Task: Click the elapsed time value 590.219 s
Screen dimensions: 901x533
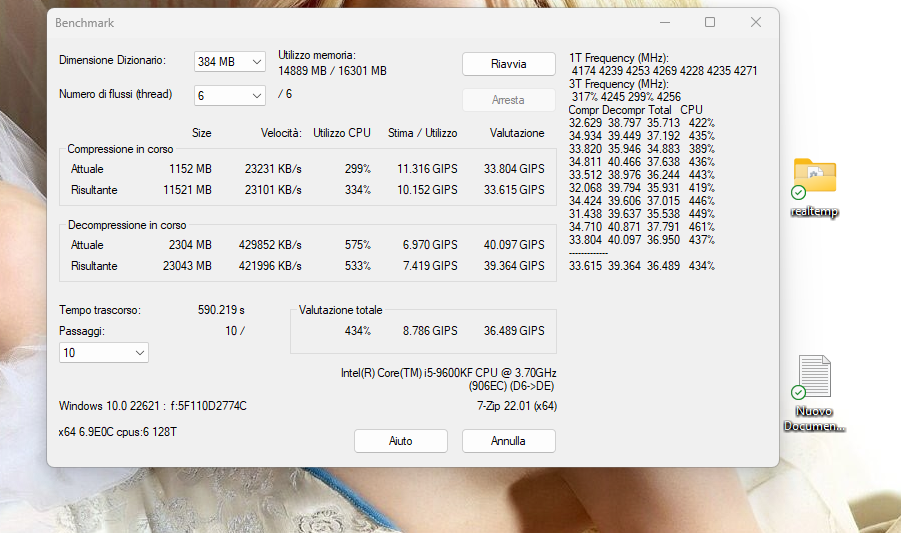Action: (221, 310)
